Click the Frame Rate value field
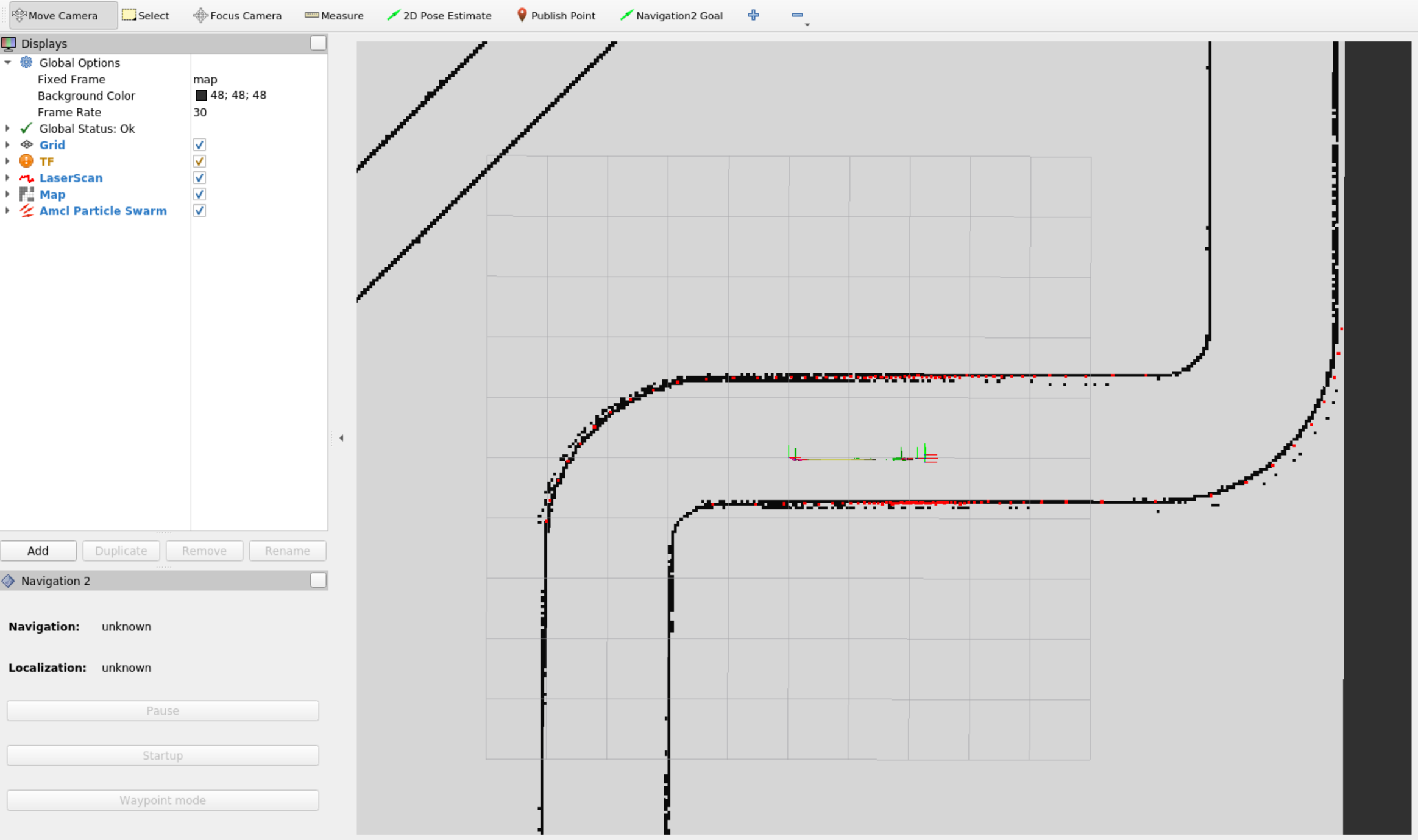 (256, 112)
